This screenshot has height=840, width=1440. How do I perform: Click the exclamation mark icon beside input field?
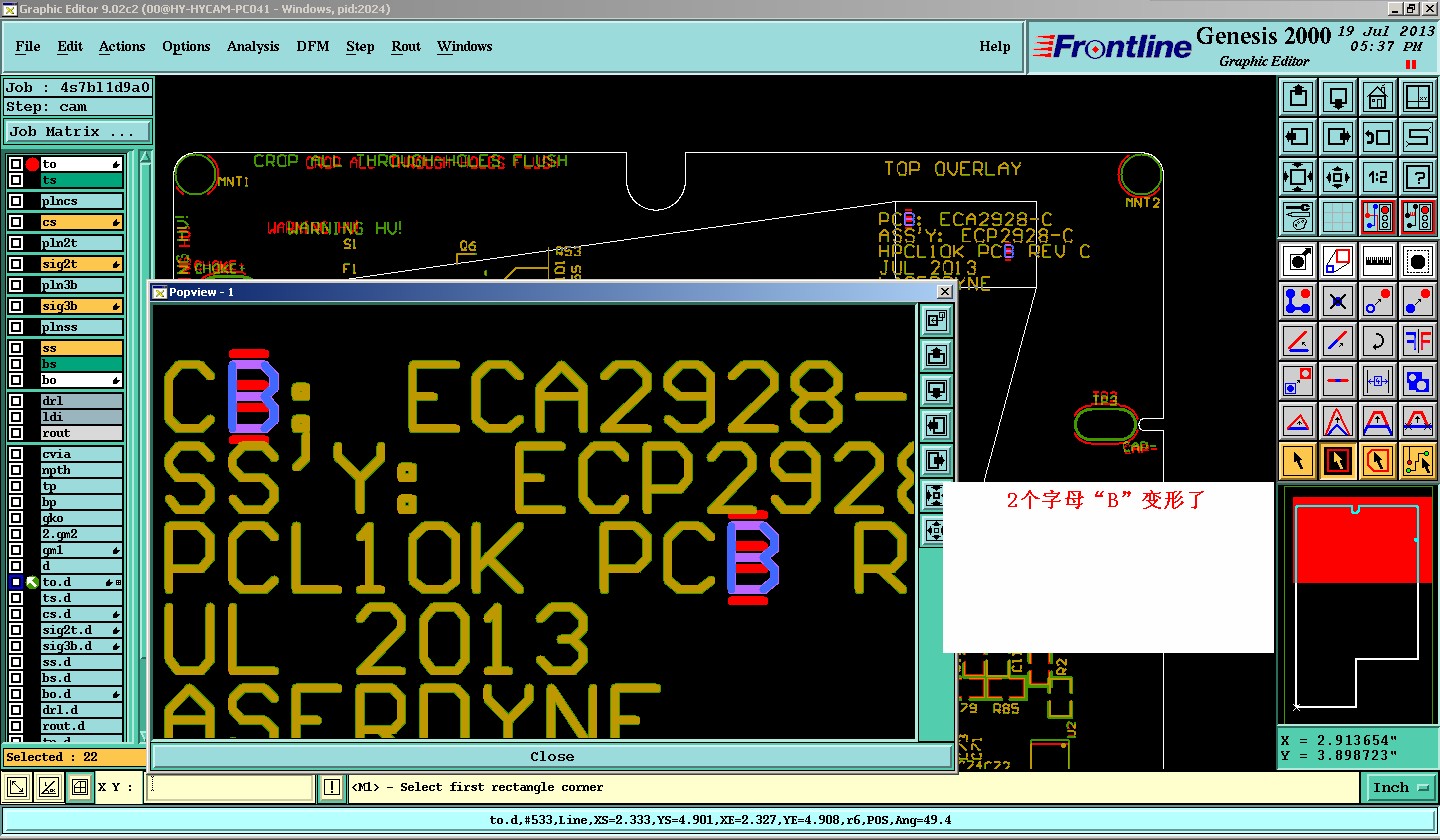332,788
